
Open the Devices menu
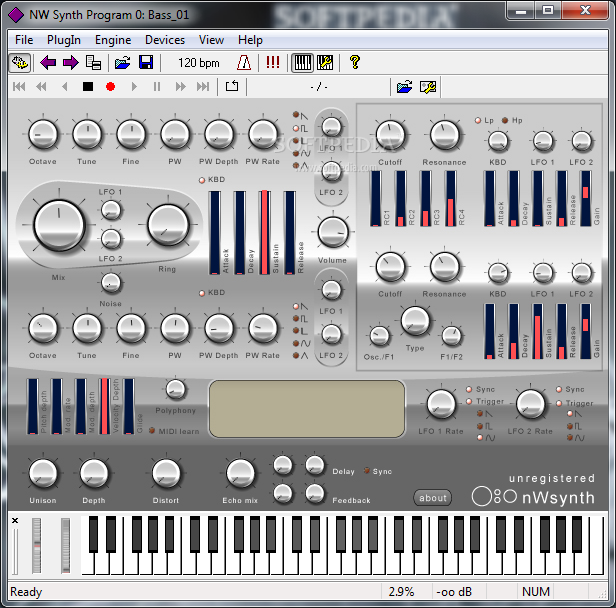(165, 40)
